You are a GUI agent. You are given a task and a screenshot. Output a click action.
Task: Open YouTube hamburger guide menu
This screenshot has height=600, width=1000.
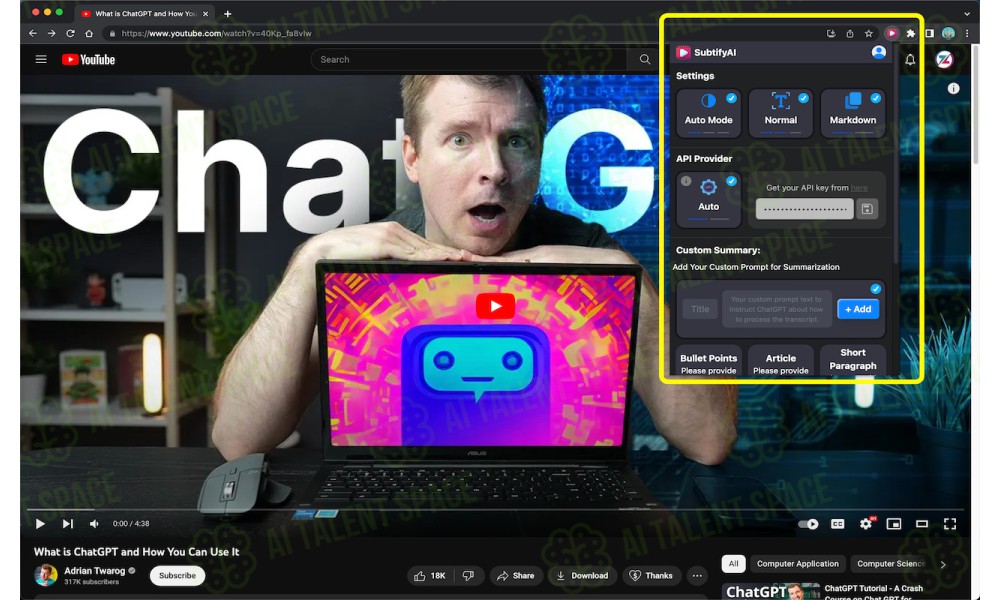41,59
